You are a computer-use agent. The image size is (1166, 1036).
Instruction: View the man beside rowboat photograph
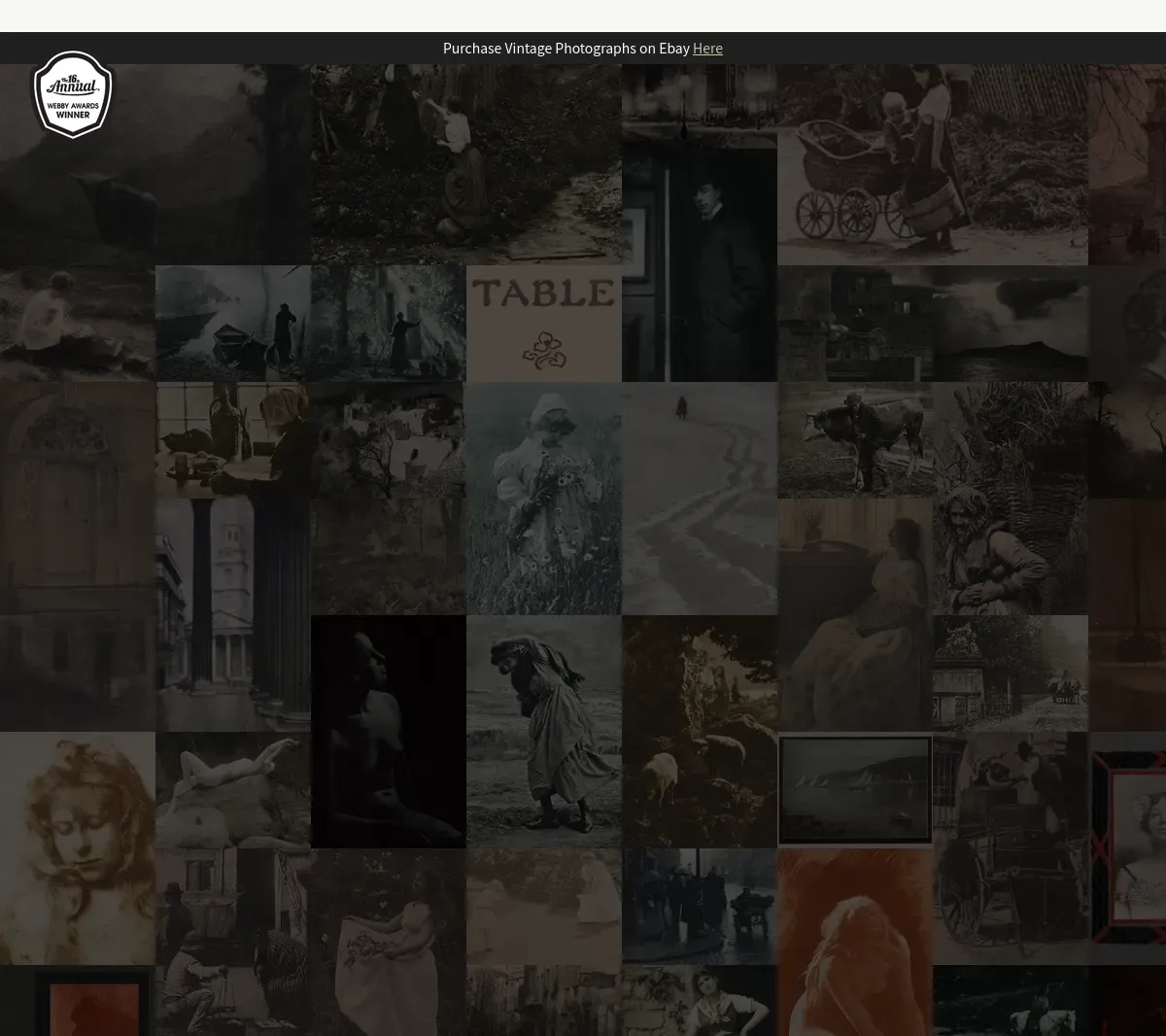[x=233, y=324]
